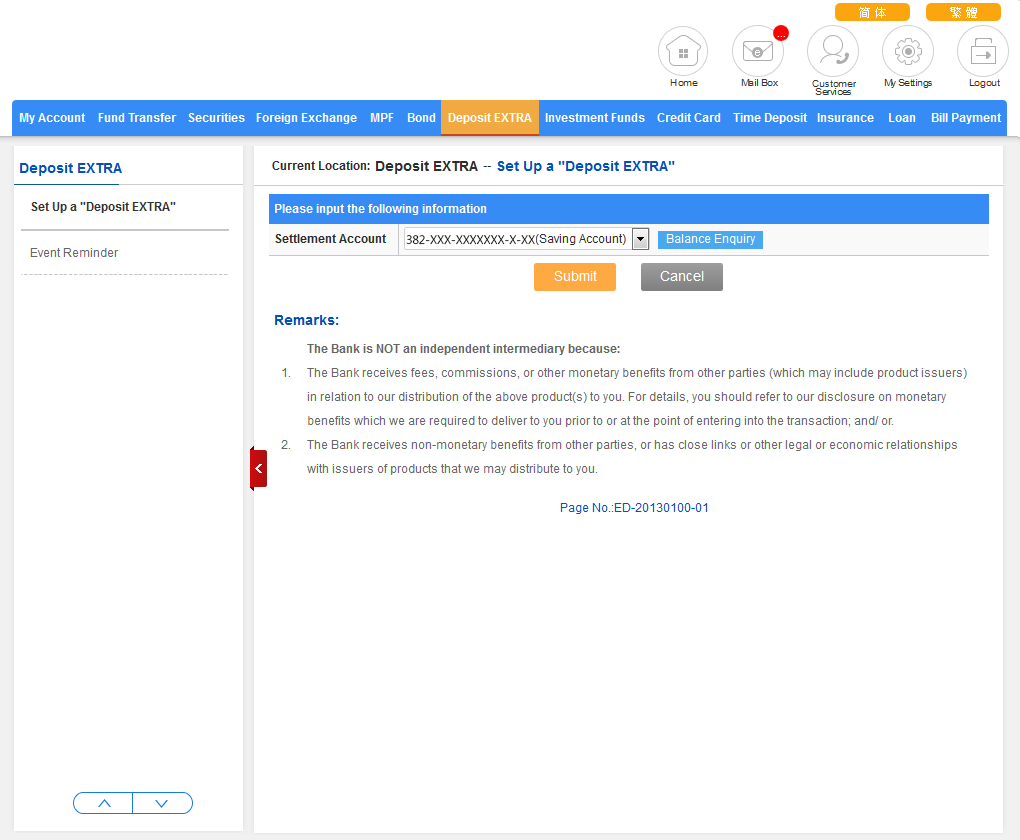Expand the Settlement Account dropdown
Viewport: 1020px width, 840px height.
pyautogui.click(x=640, y=239)
